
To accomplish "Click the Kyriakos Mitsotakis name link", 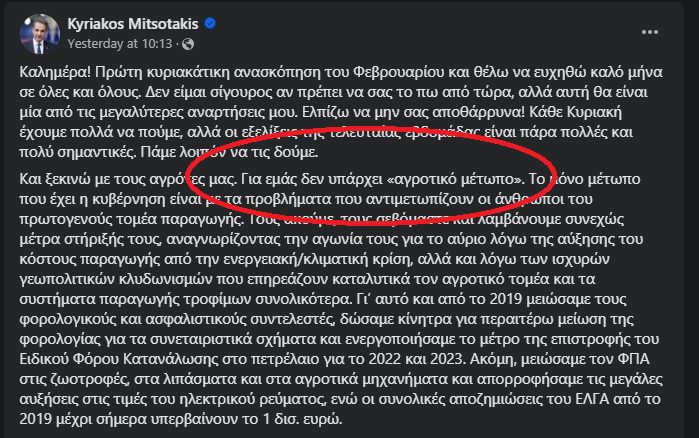I will point(133,24).
